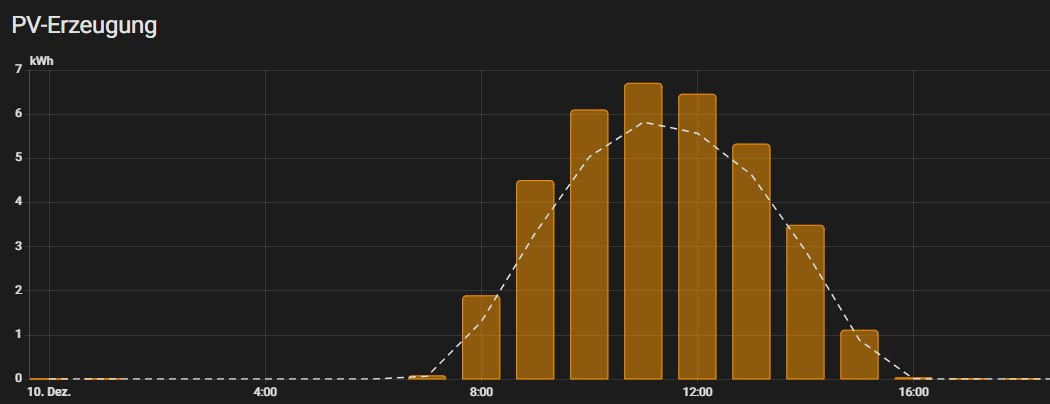The height and width of the screenshot is (404, 1050).
Task: Click the 13:00 energy bar
Action: click(751, 261)
